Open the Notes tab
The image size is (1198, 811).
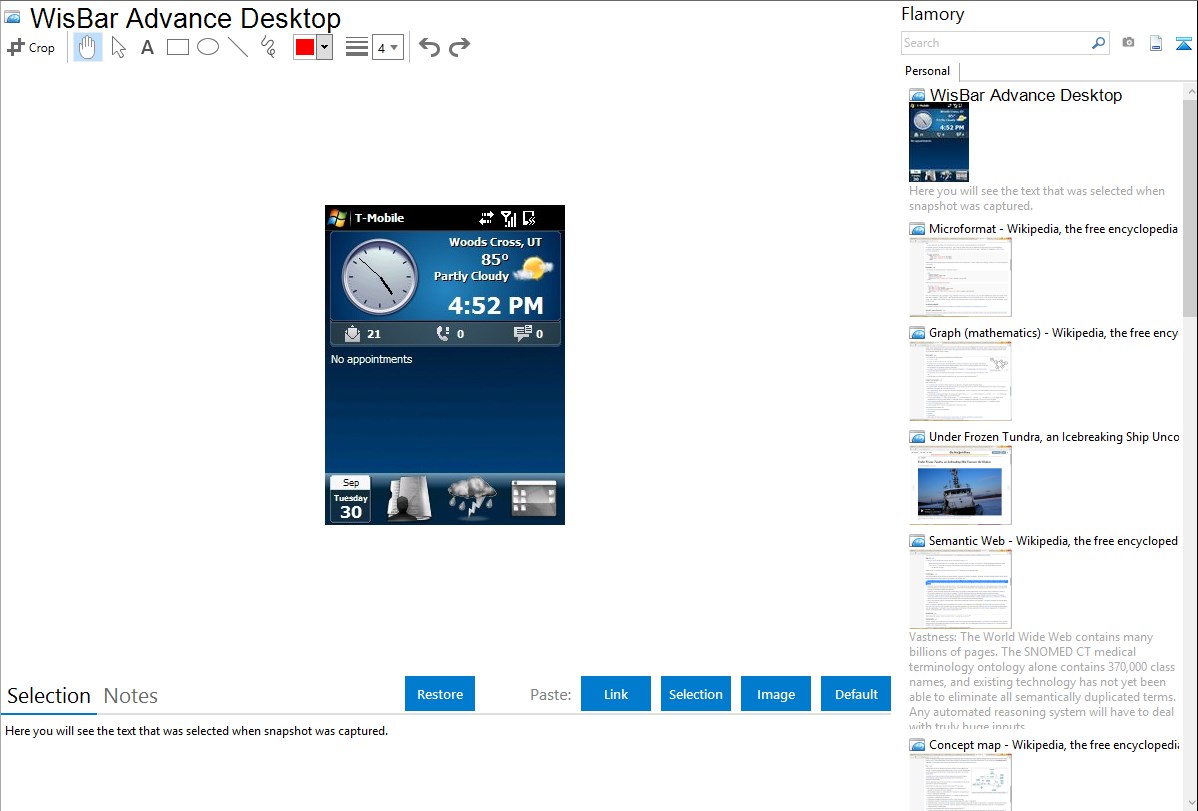(131, 696)
